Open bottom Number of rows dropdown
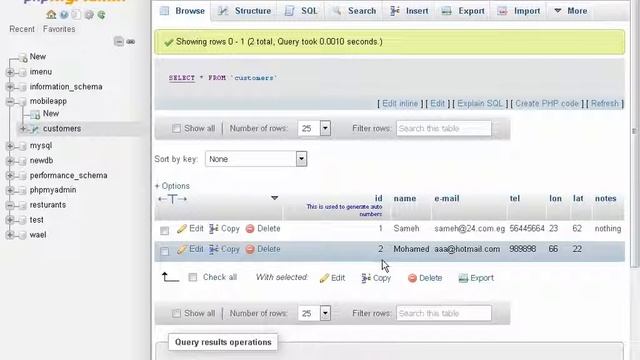The width and height of the screenshot is (640, 360). tap(314, 313)
